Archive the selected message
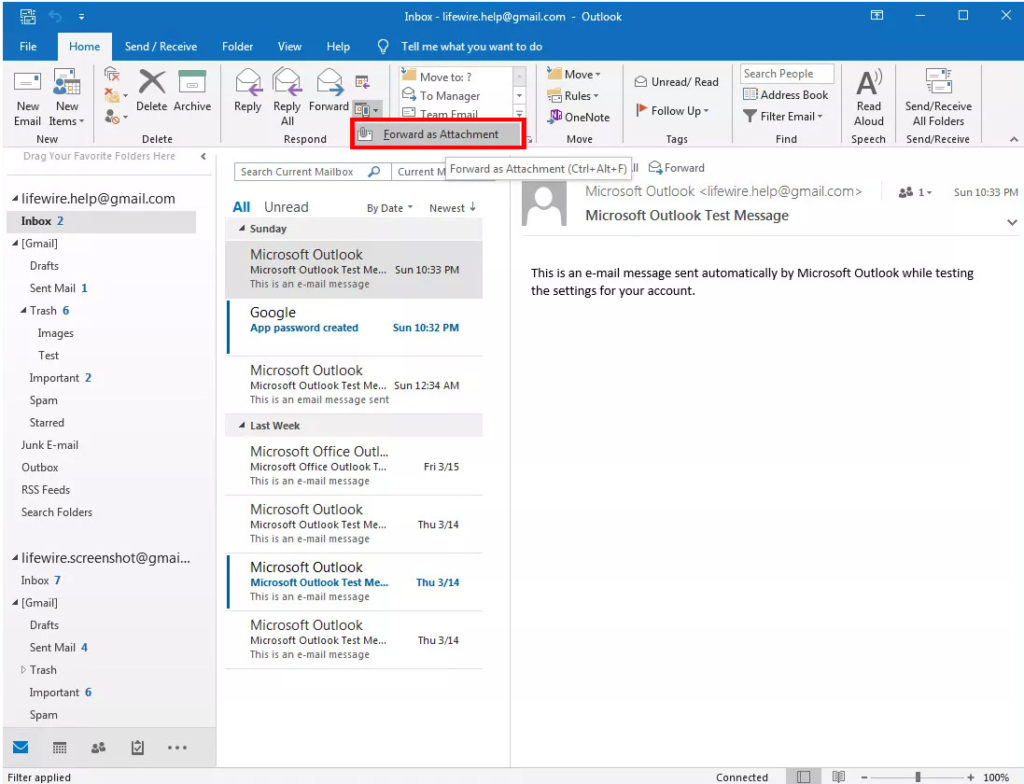Image resolution: width=1024 pixels, height=784 pixels. tap(192, 91)
